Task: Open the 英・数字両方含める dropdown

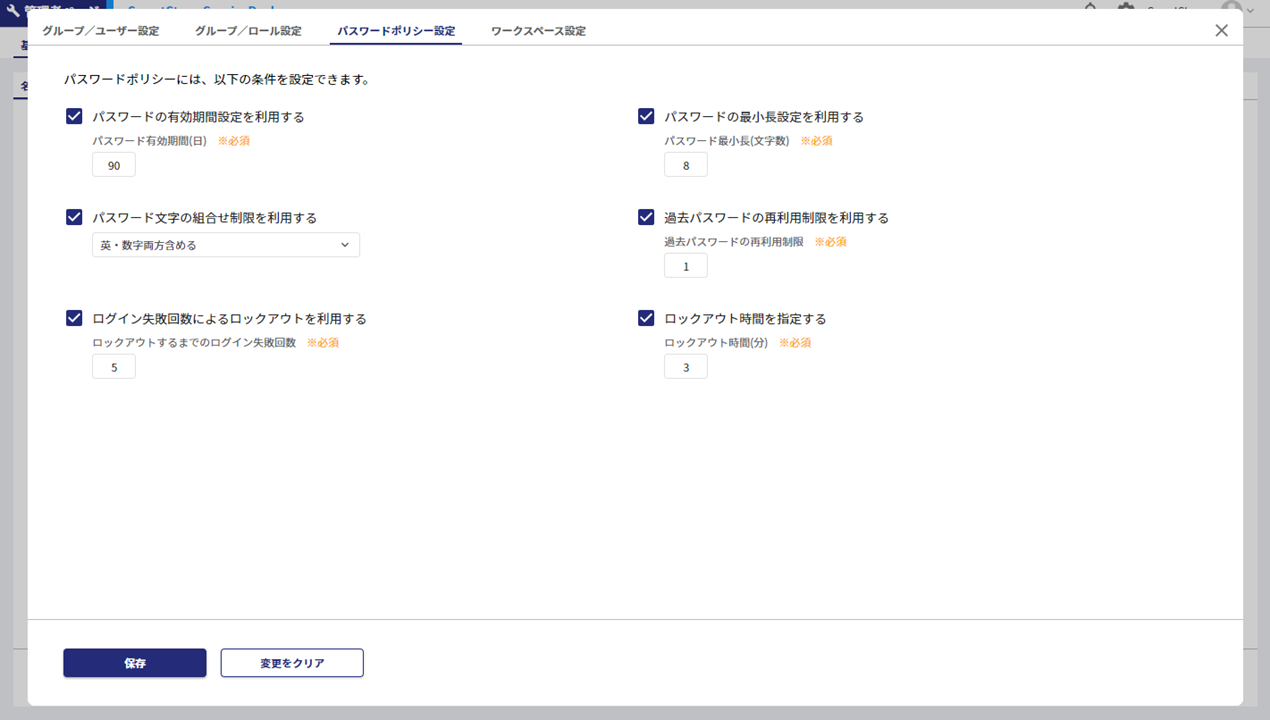Action: tap(225, 245)
